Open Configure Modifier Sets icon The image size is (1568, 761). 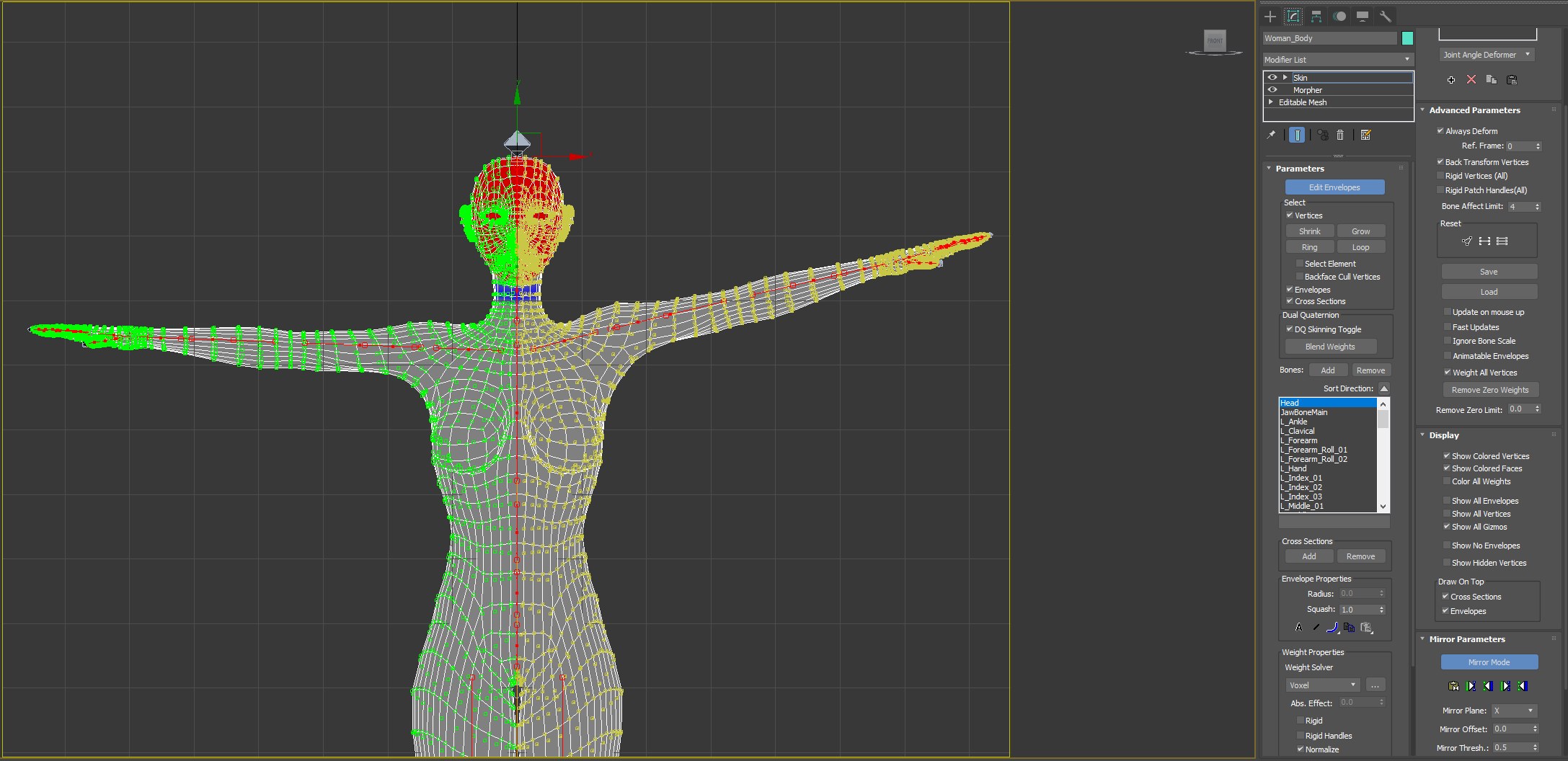1365,135
